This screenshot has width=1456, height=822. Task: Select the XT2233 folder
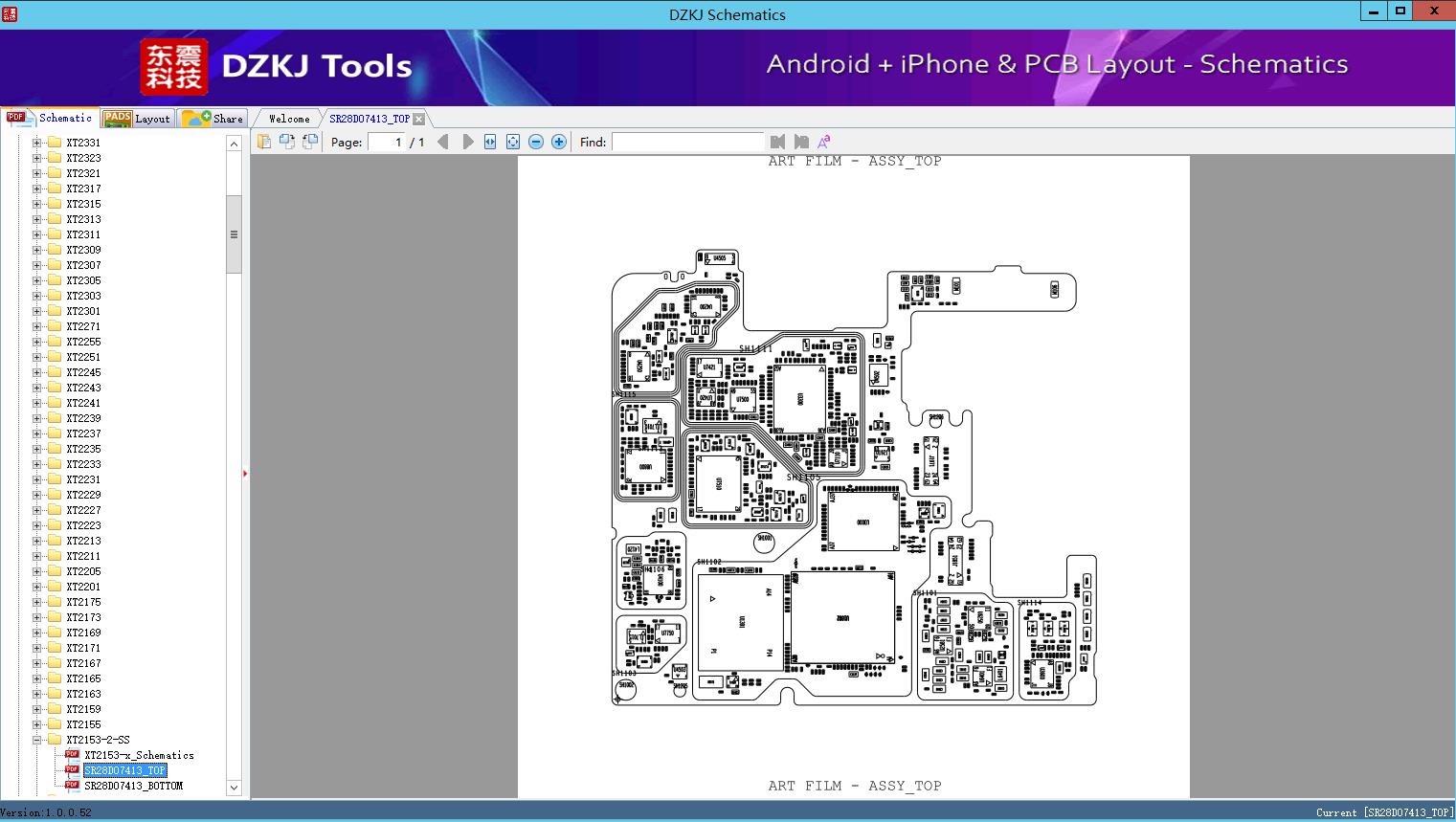click(83, 464)
